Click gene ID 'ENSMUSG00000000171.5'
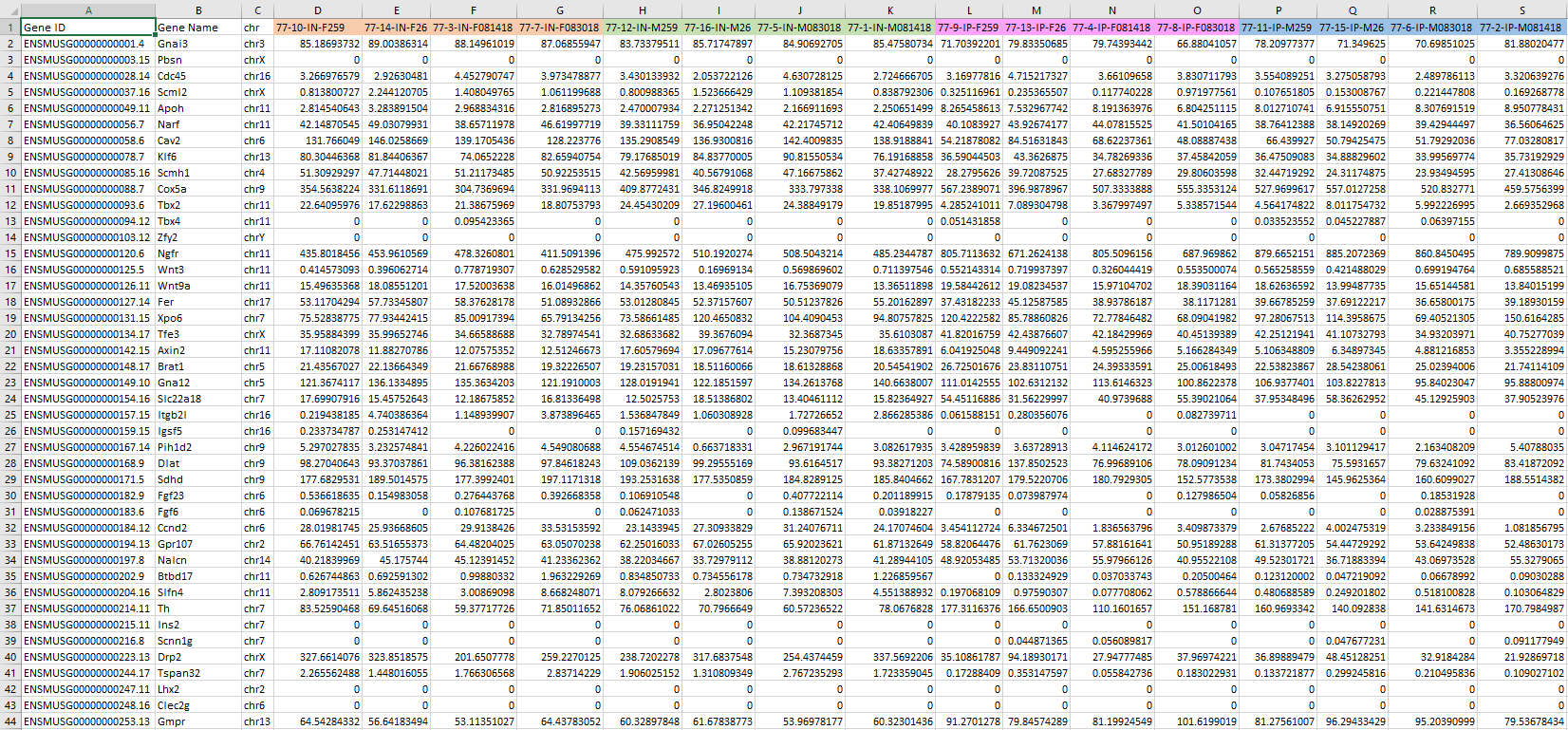The image size is (1568, 730). pyautogui.click(x=88, y=479)
